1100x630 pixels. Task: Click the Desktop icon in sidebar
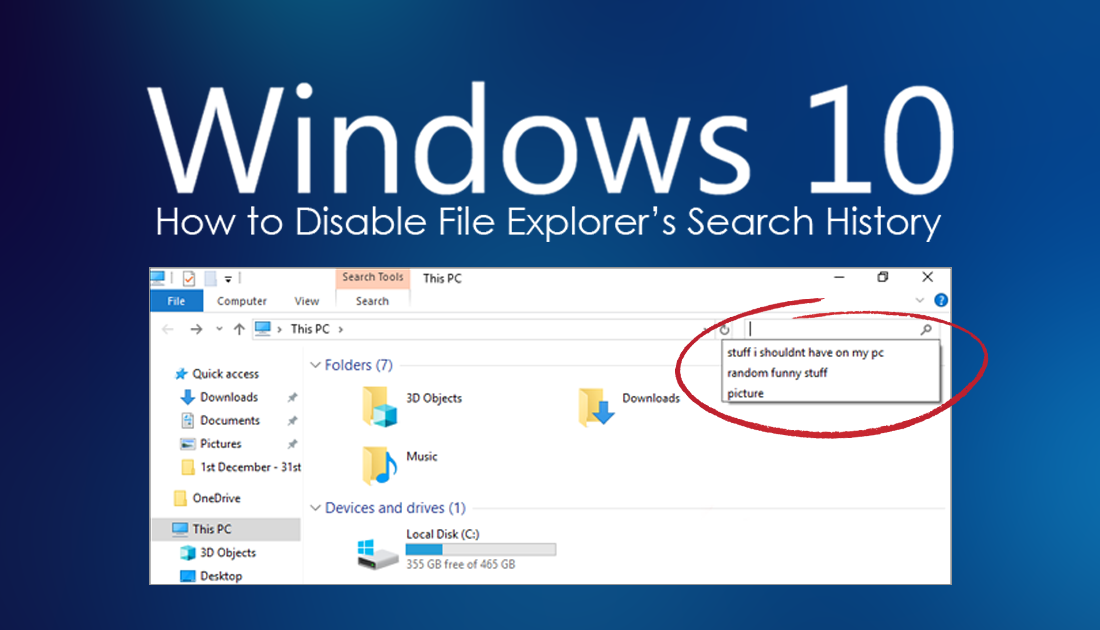[187, 576]
